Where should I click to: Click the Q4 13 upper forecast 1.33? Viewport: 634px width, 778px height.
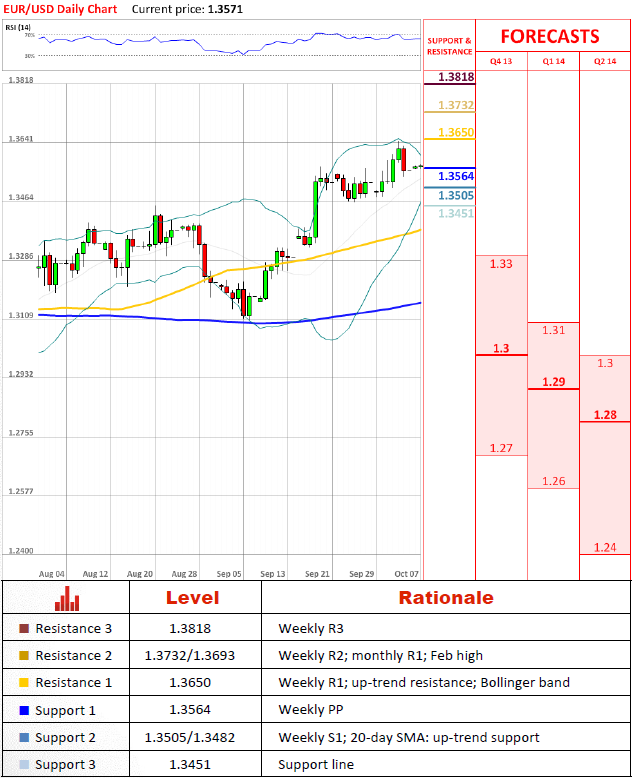click(501, 264)
